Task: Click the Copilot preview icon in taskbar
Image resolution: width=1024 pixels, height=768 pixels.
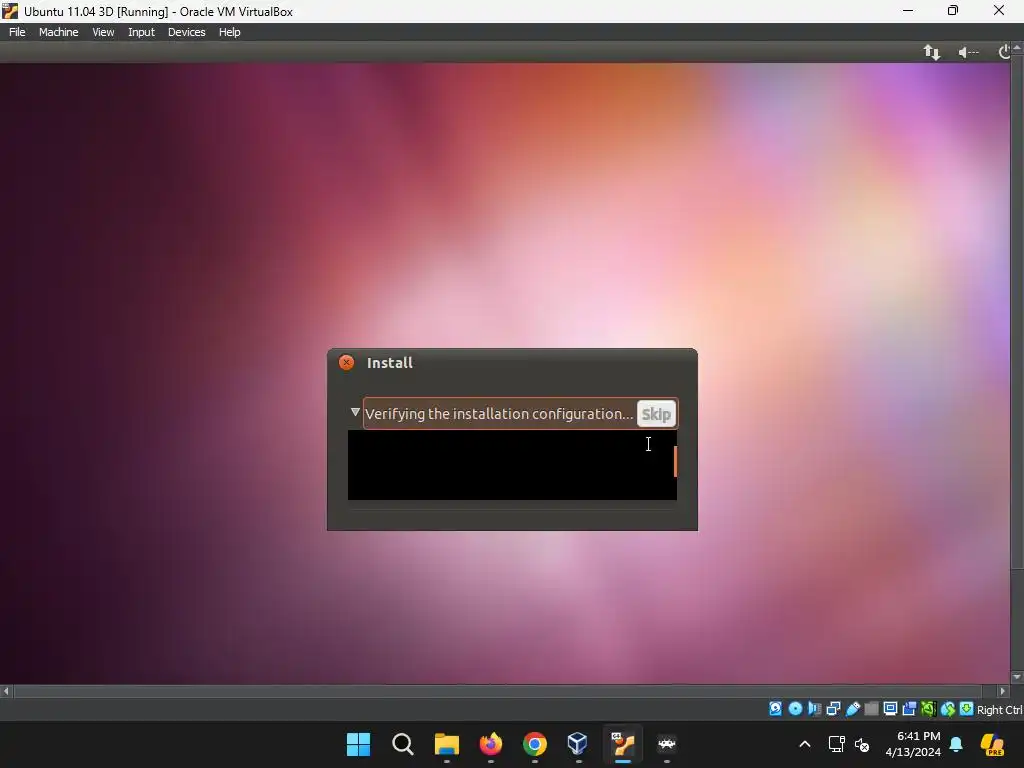Action: coord(992,744)
